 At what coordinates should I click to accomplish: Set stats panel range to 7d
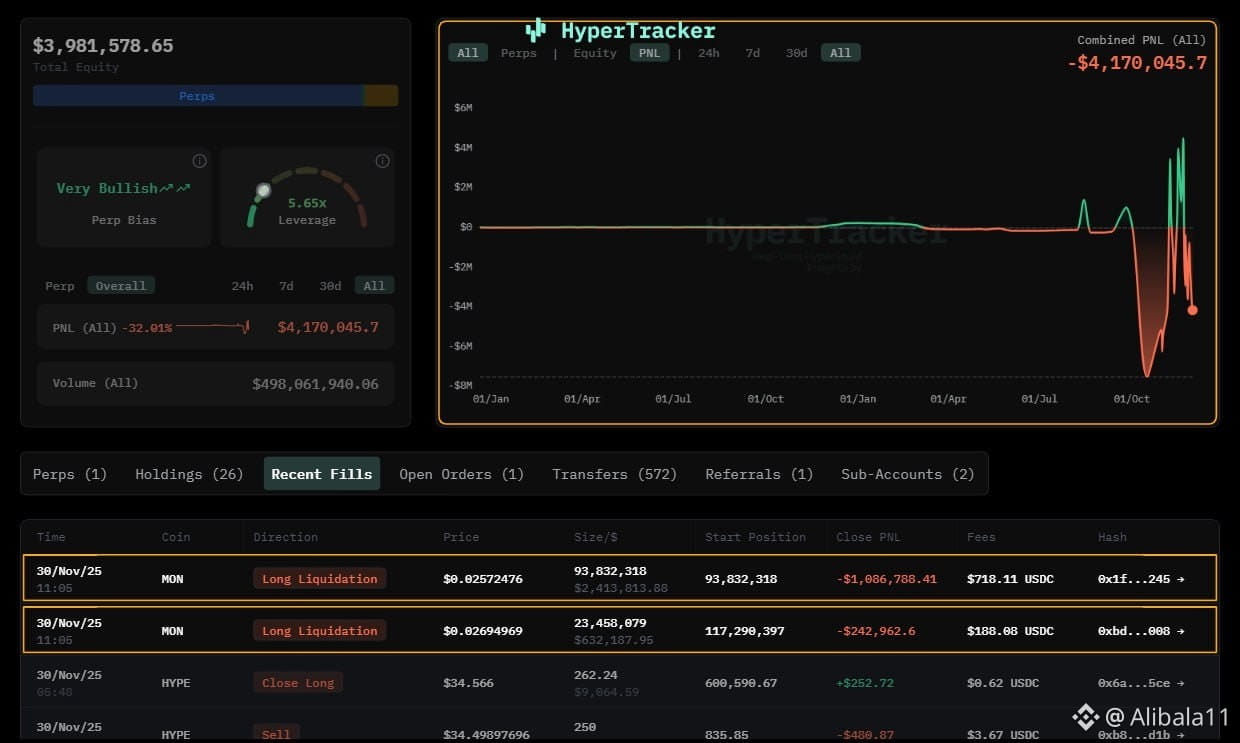[x=286, y=286]
